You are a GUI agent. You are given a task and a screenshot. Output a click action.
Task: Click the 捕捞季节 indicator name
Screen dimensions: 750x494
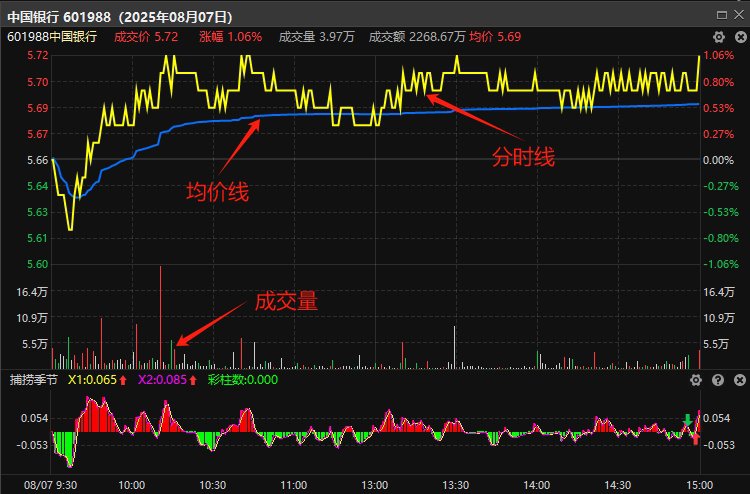click(x=34, y=380)
